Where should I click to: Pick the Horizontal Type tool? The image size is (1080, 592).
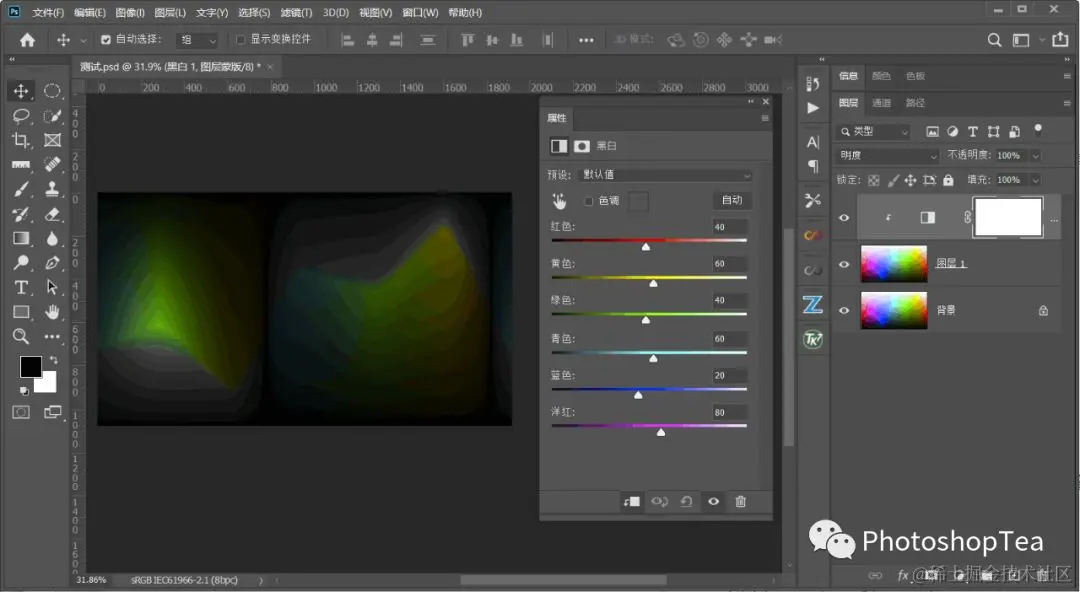[21, 287]
